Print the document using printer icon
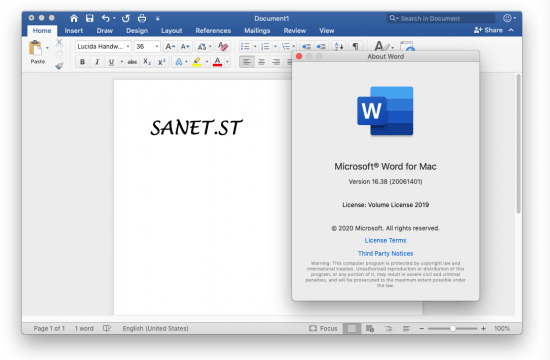The image size is (550, 360). (142, 18)
